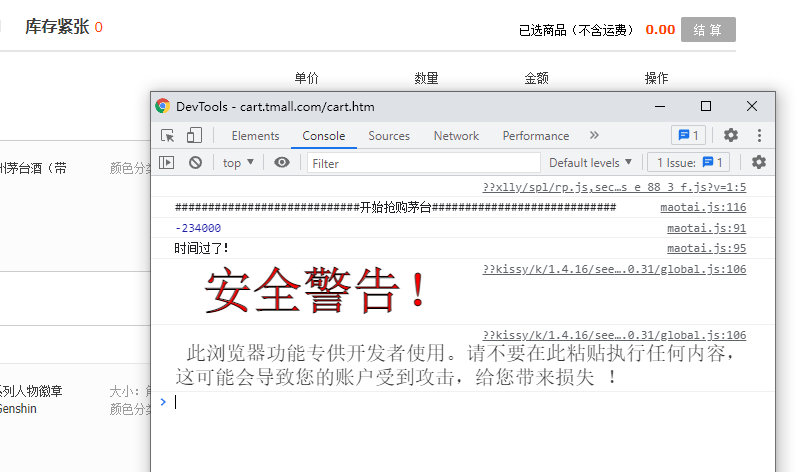Open rp.js source link at top

614,187
